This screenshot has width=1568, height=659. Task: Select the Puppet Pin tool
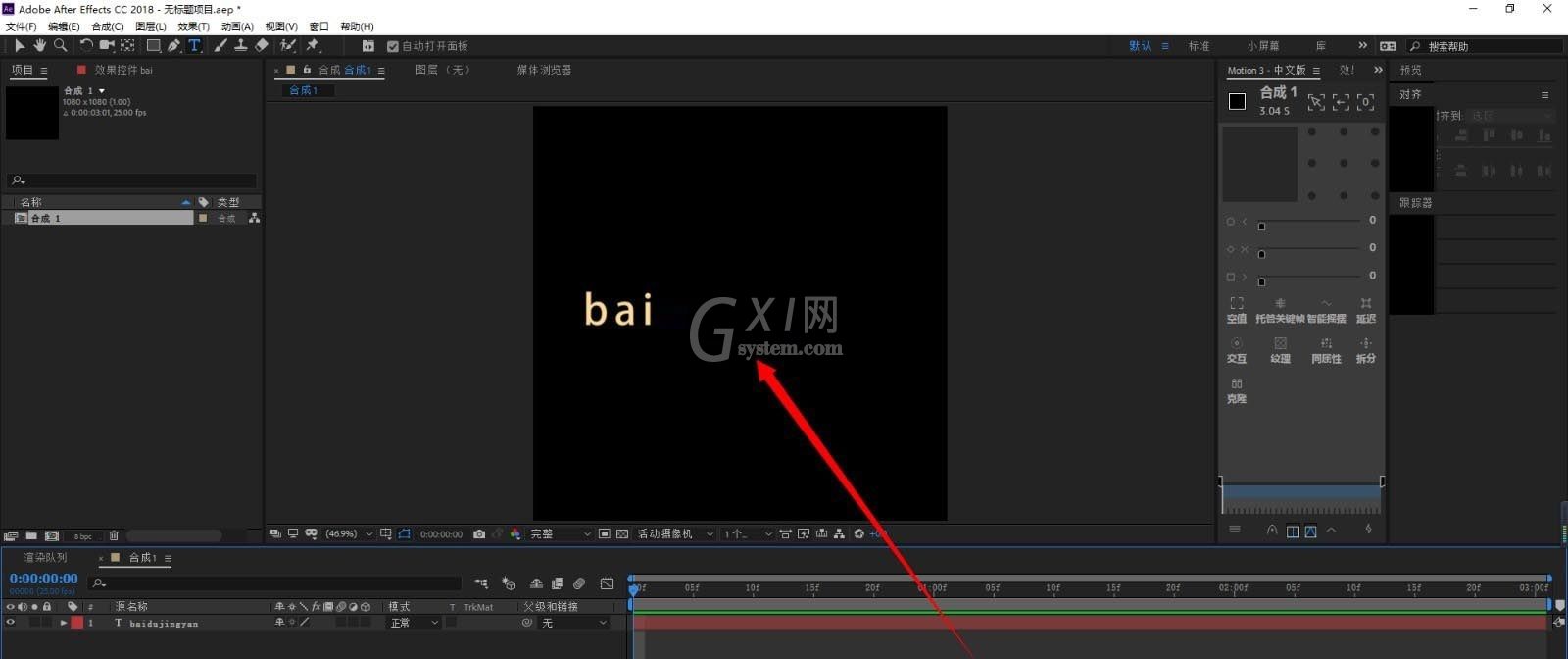click(314, 45)
